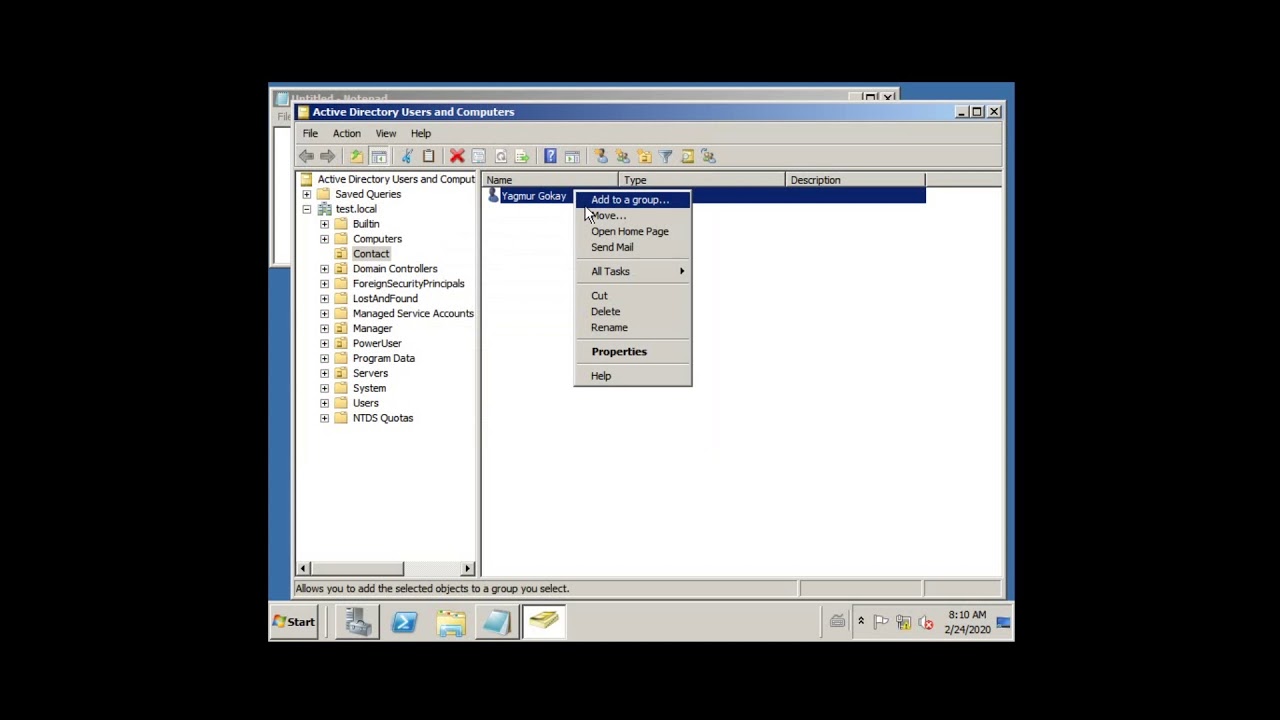Open the Help menu in menu bar
The image size is (1280, 720).
point(420,133)
